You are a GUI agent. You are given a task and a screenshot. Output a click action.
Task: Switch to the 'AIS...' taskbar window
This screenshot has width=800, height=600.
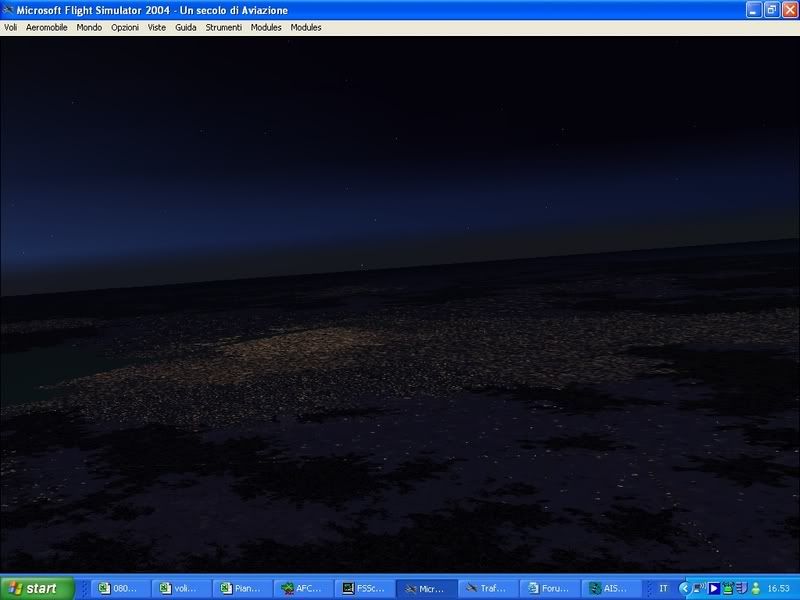click(610, 588)
